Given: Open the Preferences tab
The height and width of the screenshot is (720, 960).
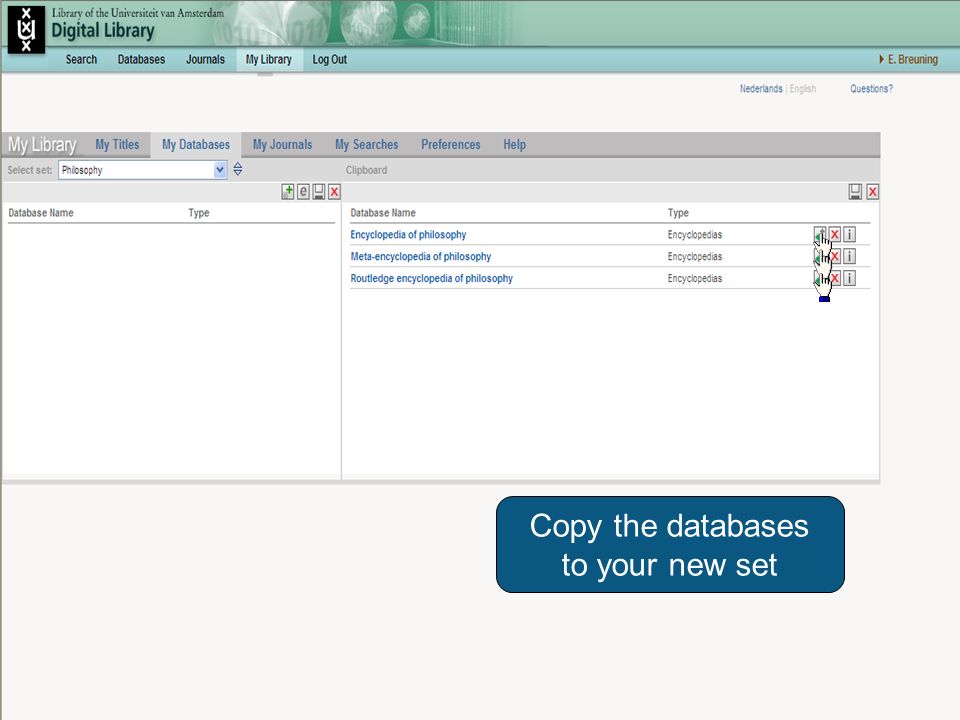Looking at the screenshot, I should pos(451,144).
